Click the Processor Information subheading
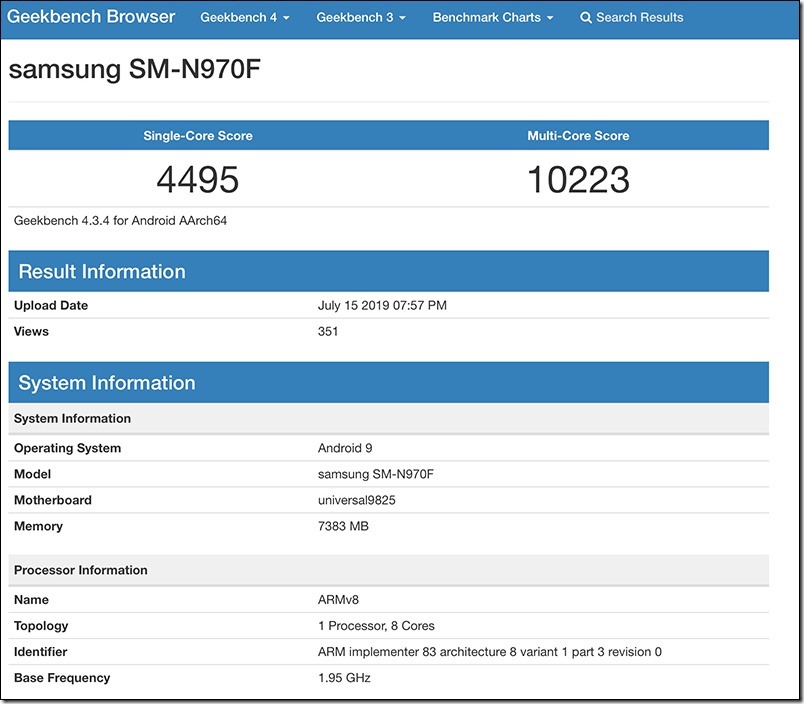Image resolution: width=804 pixels, height=704 pixels. (x=389, y=570)
